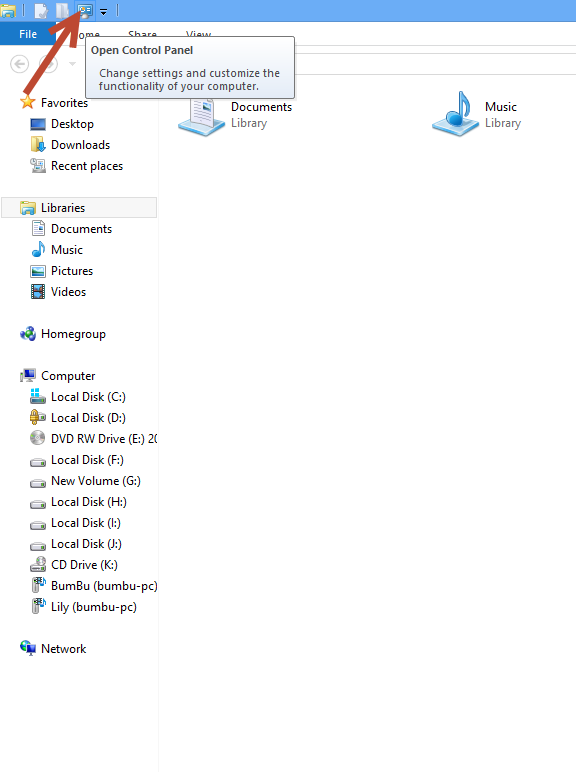The height and width of the screenshot is (772, 576).
Task: Open the recent locations dropdown arrow
Action: coord(72,64)
